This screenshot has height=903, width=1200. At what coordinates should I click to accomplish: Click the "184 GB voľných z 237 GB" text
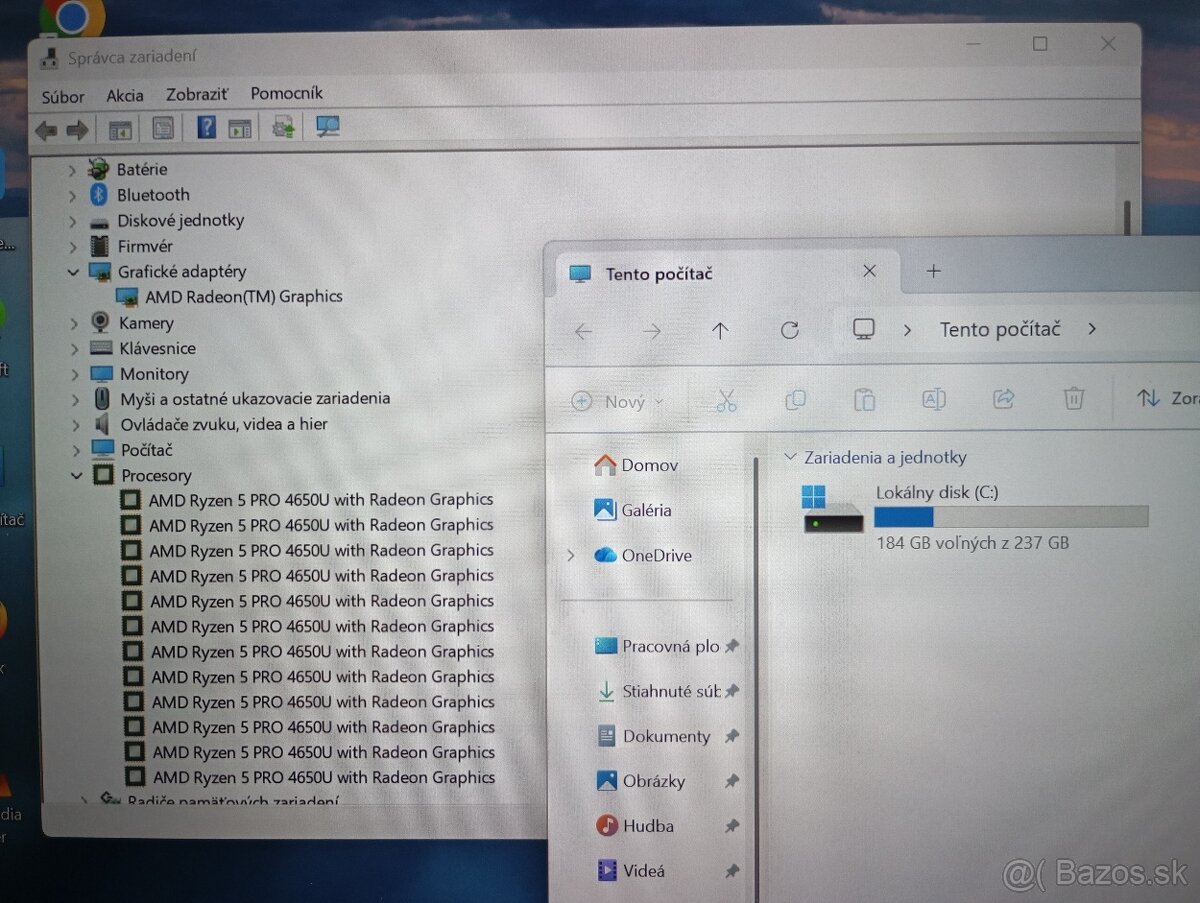pyautogui.click(x=973, y=542)
